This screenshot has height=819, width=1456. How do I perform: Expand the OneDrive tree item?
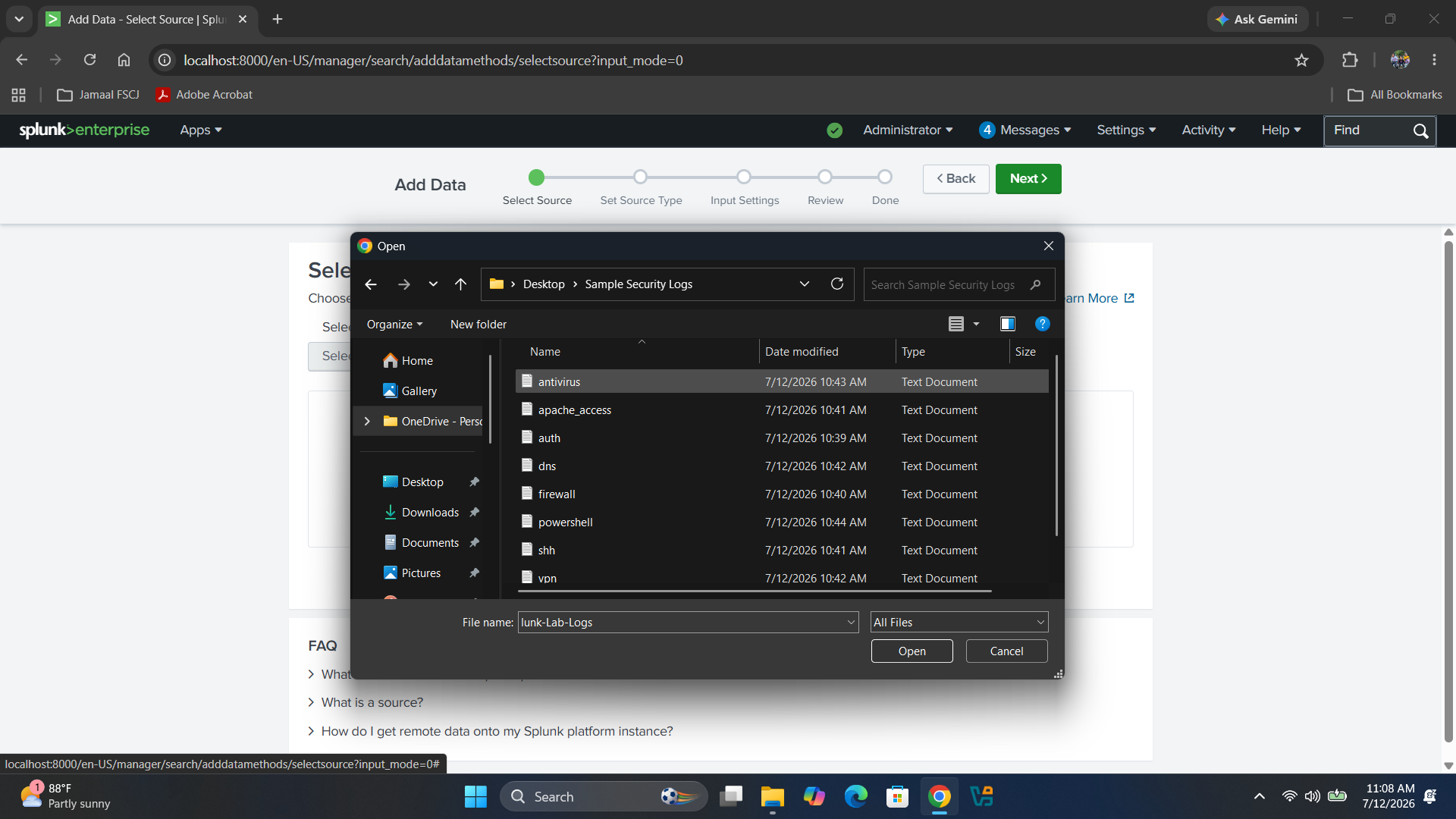(x=367, y=421)
